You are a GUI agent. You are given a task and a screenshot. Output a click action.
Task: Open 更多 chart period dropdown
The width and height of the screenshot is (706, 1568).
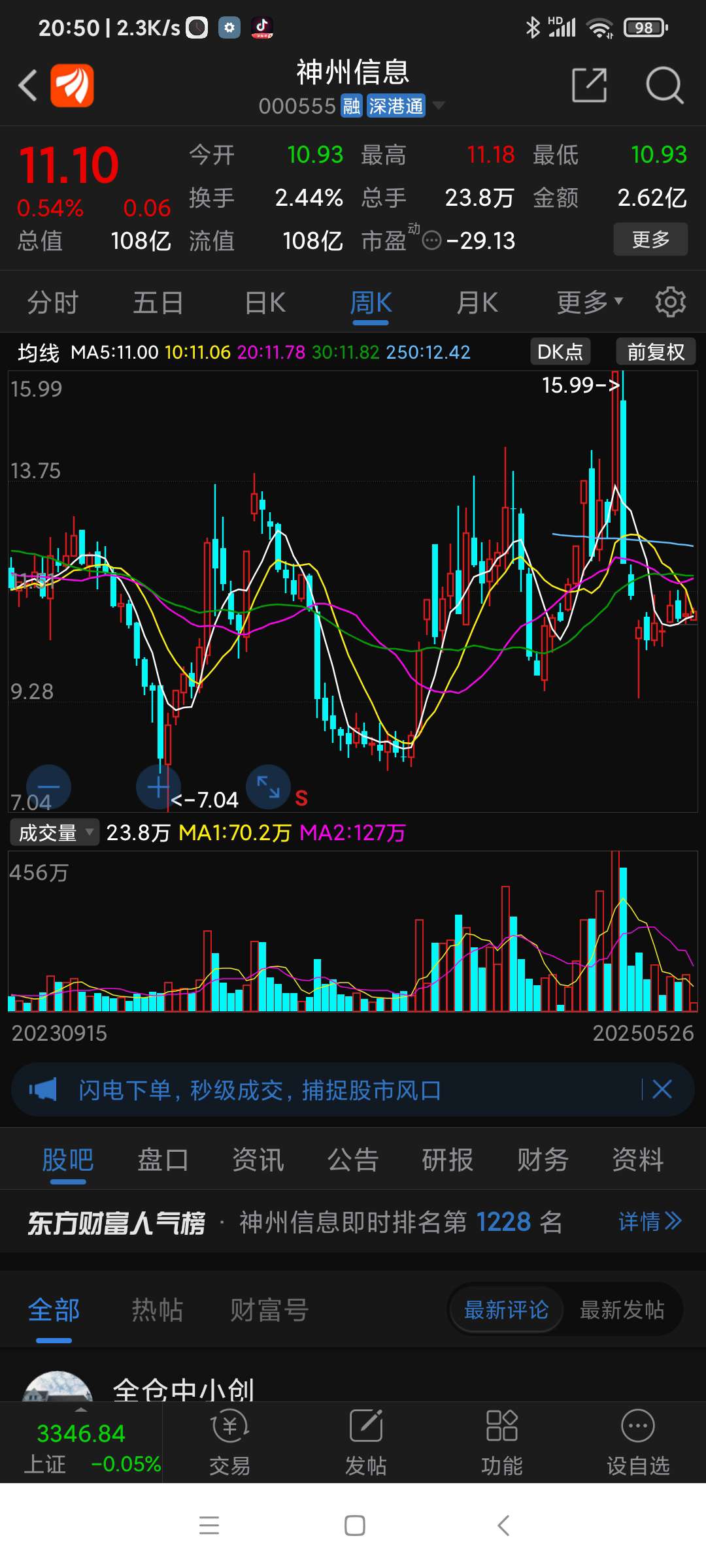tap(590, 302)
